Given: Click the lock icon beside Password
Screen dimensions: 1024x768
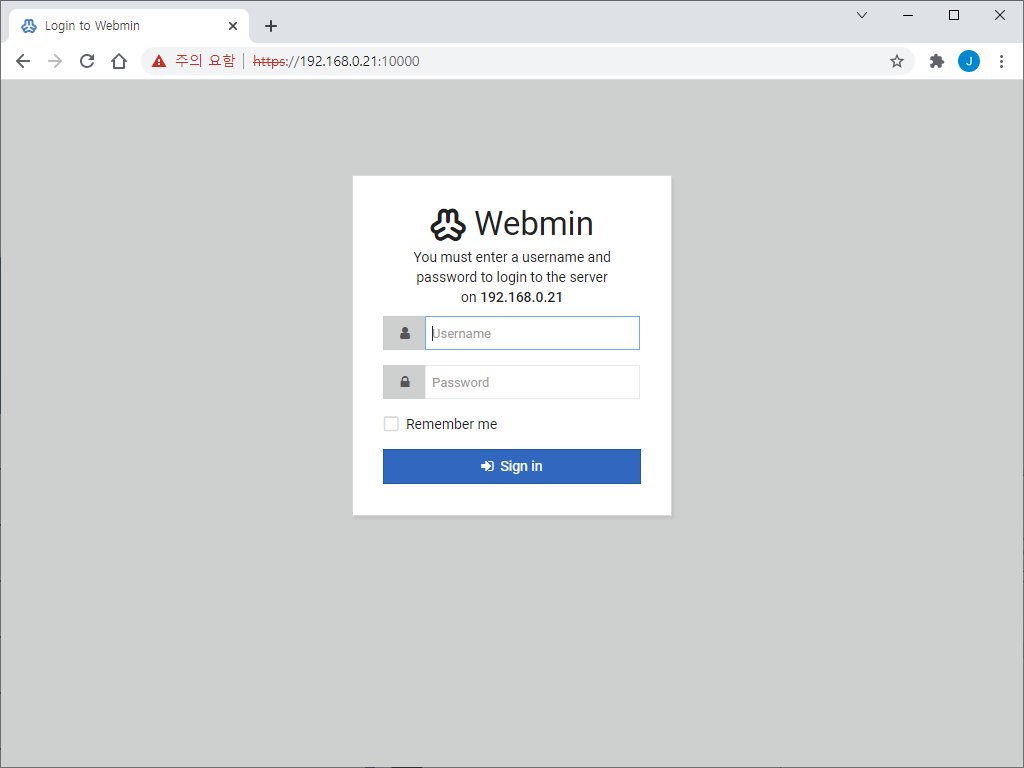Looking at the screenshot, I should tap(404, 382).
